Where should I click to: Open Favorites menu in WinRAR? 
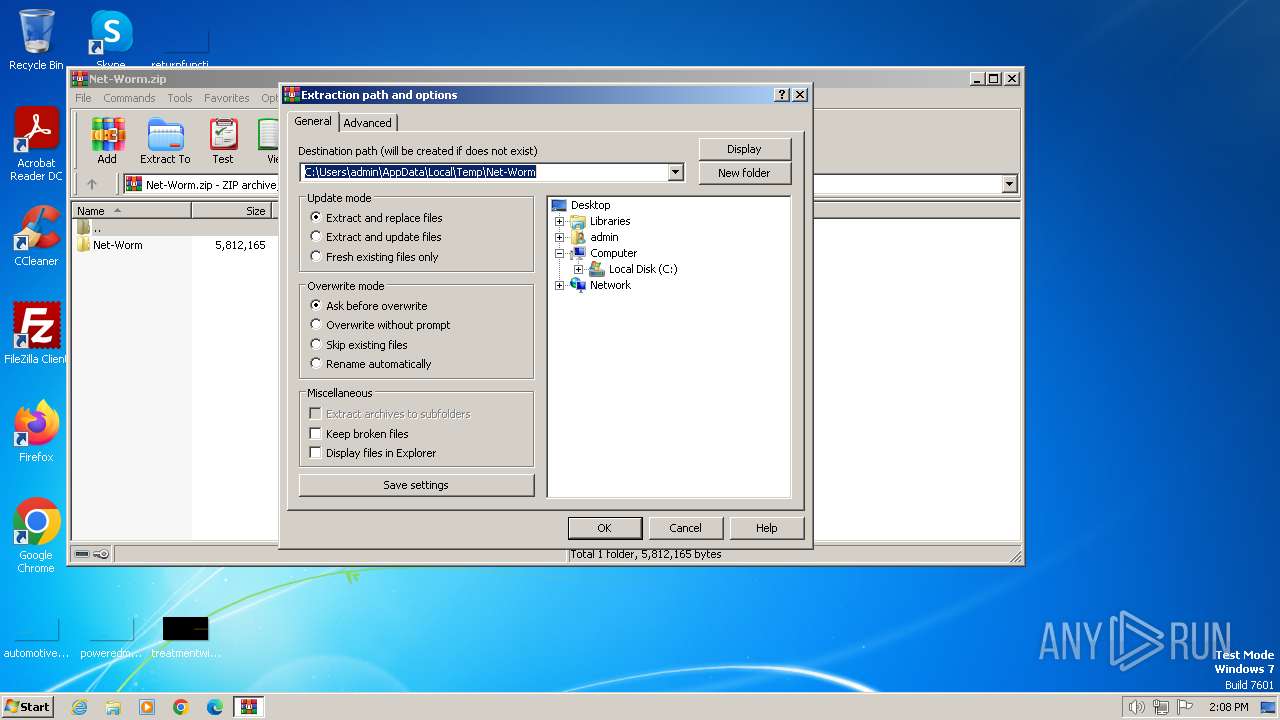click(x=227, y=98)
